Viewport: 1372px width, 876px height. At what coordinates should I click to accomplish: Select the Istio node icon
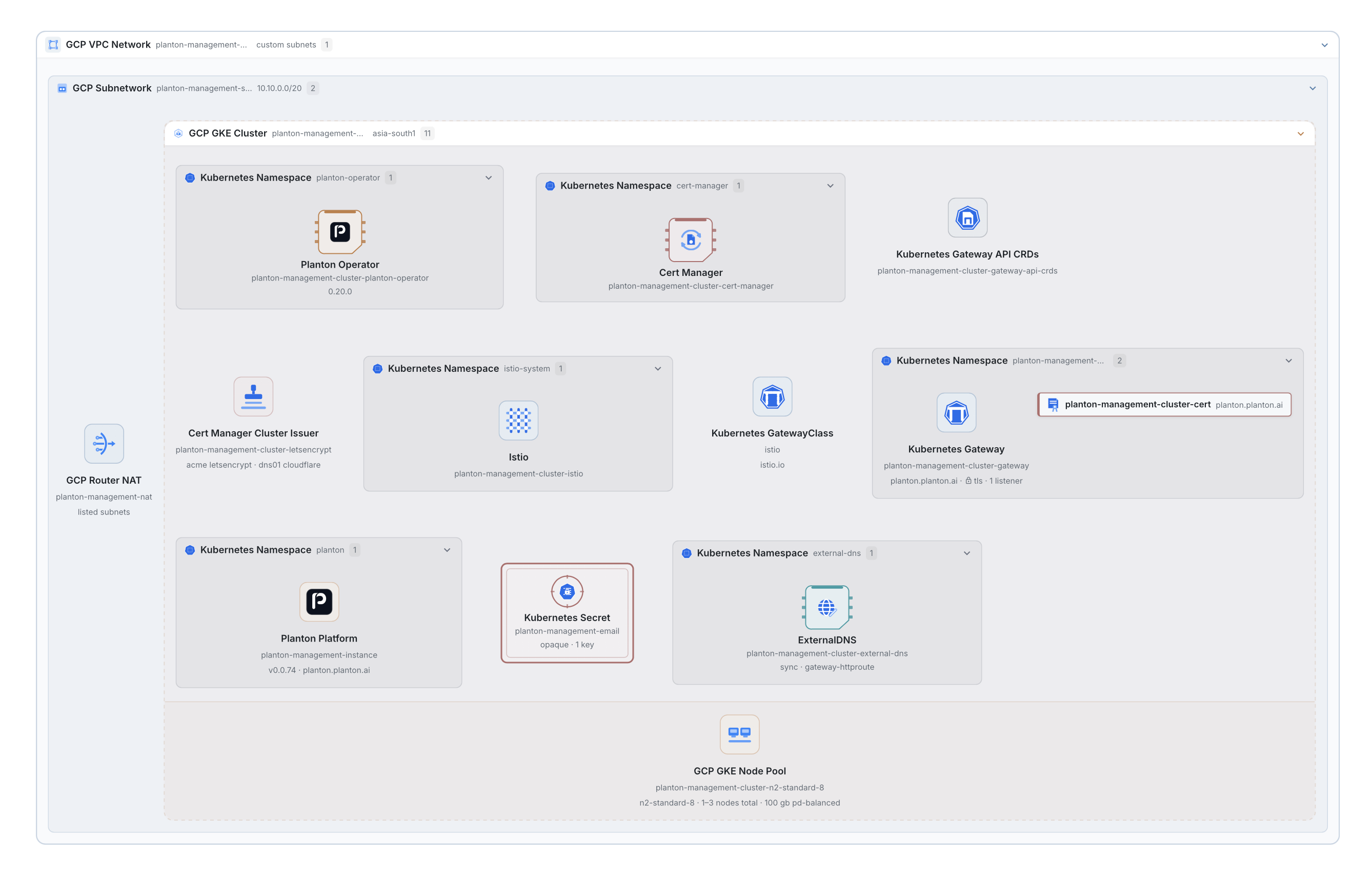(518, 421)
